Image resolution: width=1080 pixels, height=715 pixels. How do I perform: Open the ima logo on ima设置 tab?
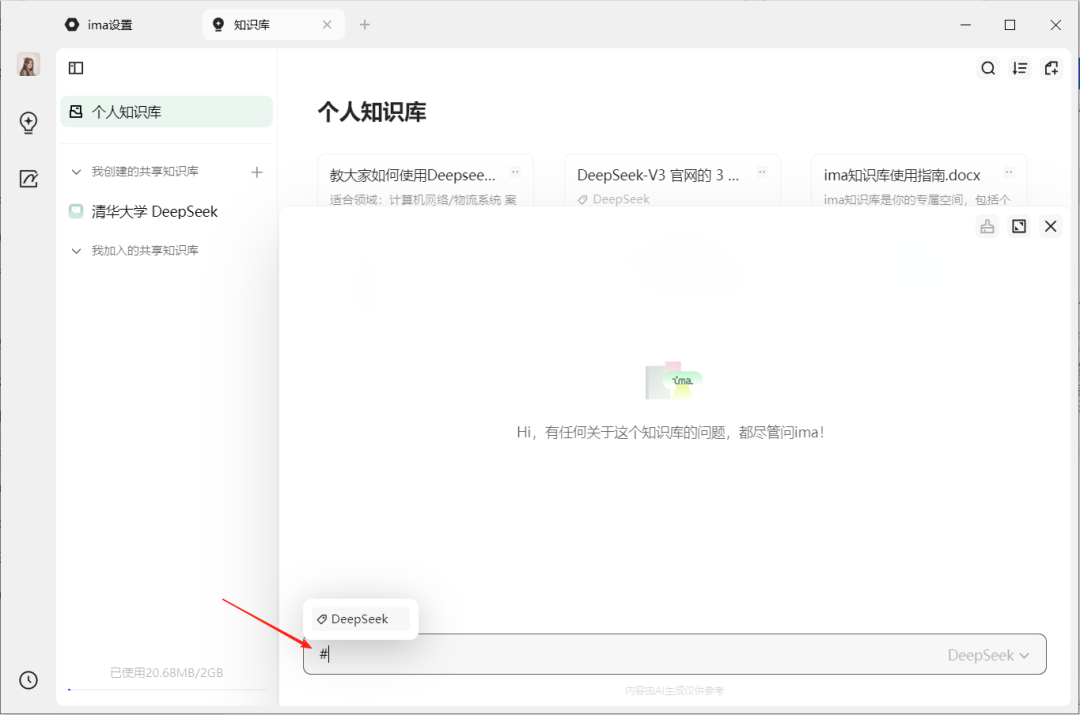point(72,25)
